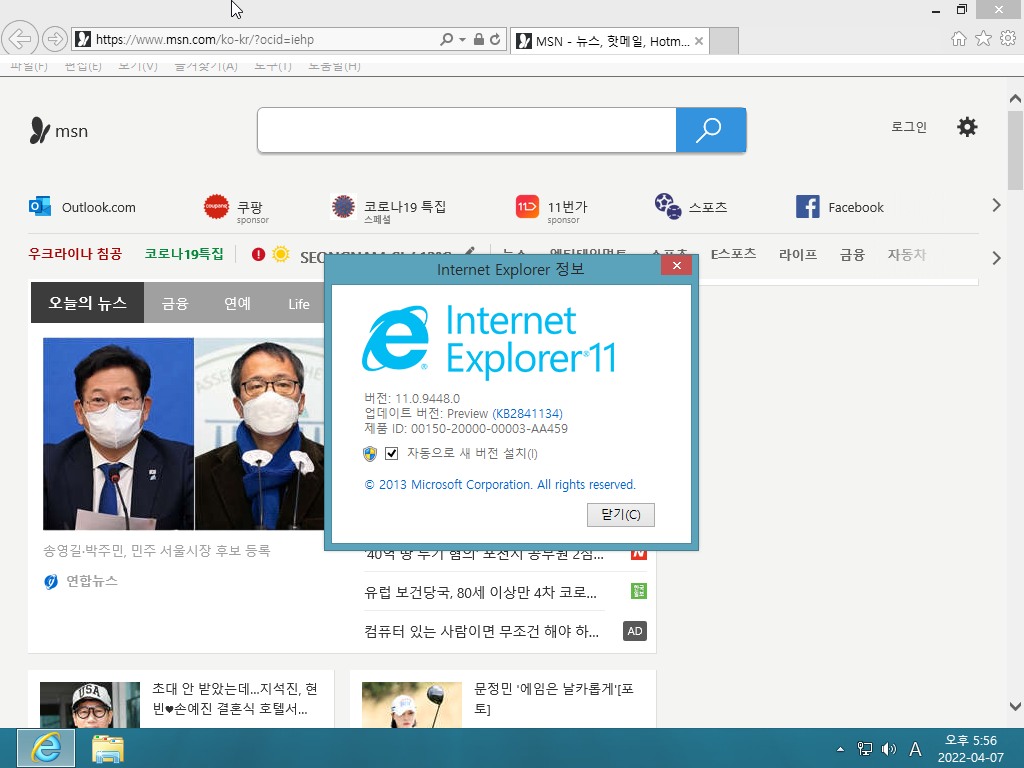Click the green 코로나19특집 link
This screenshot has width=1024, height=768.
184,254
